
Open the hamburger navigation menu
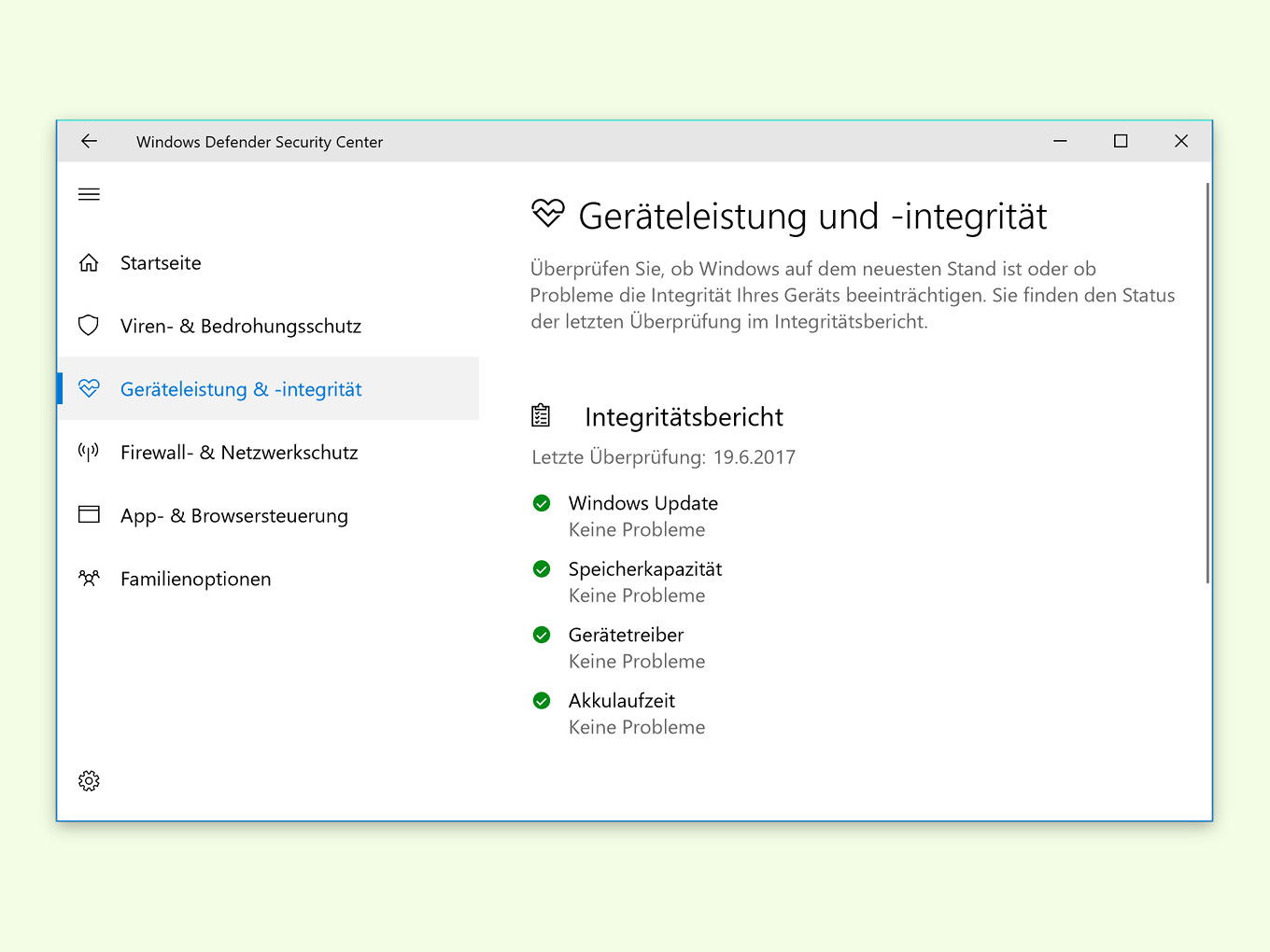point(89,194)
